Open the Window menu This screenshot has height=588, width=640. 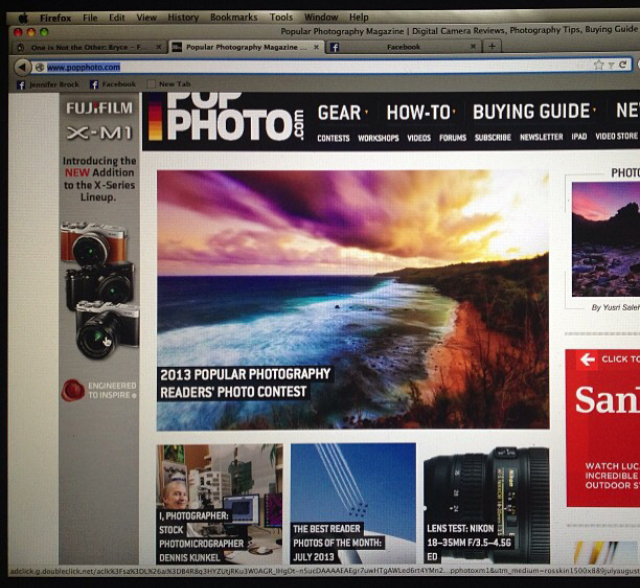tap(321, 18)
